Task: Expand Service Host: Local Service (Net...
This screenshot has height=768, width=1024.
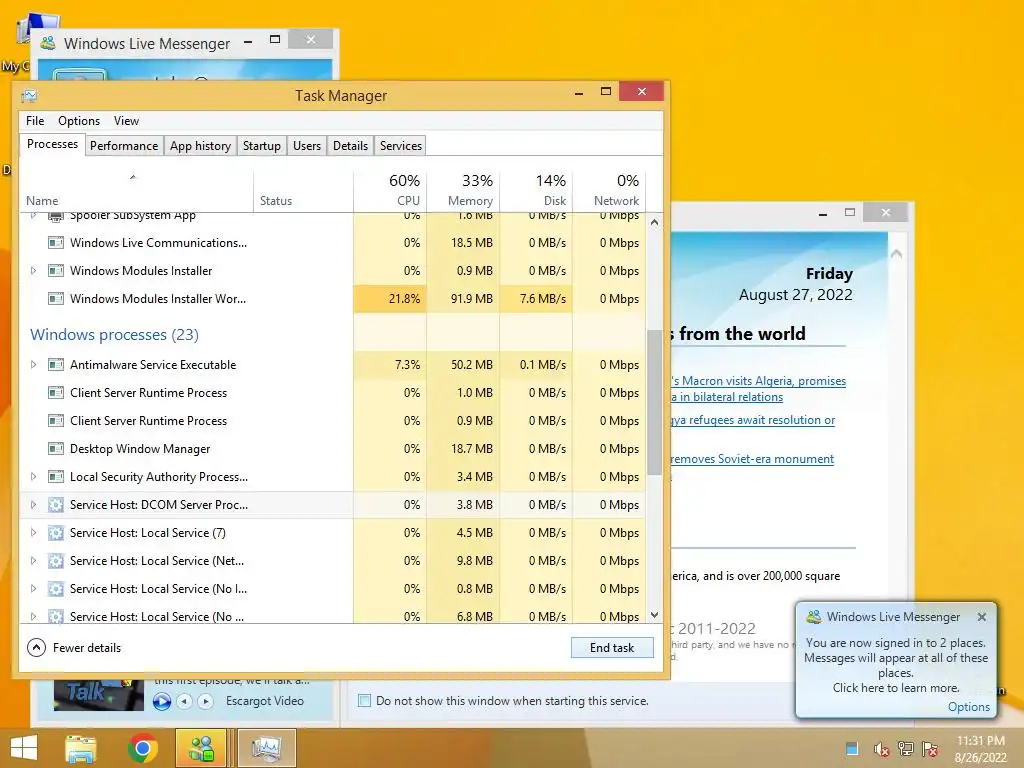Action: [33, 561]
